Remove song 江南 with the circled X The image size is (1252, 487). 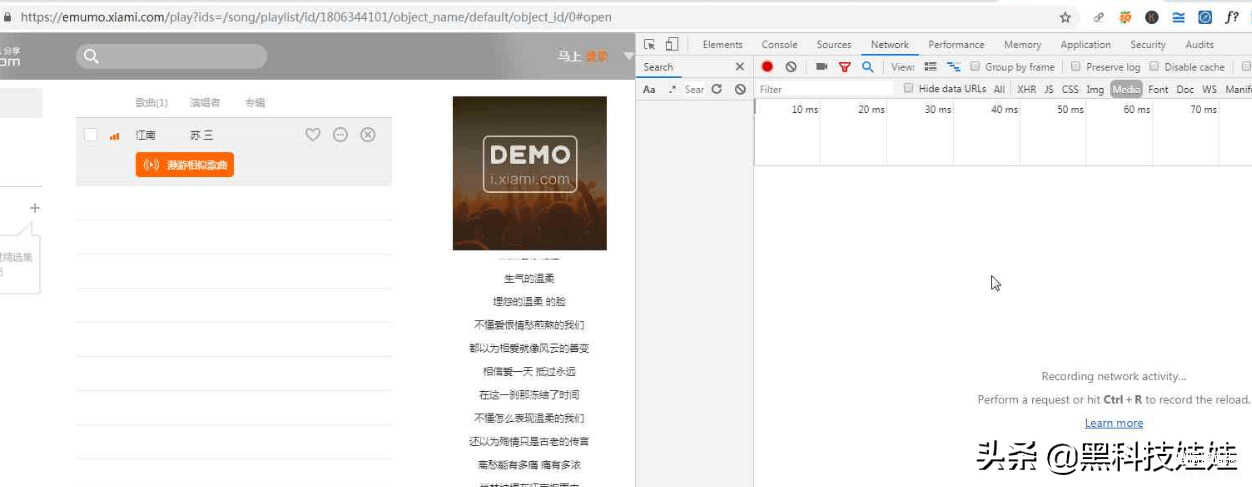(x=368, y=135)
